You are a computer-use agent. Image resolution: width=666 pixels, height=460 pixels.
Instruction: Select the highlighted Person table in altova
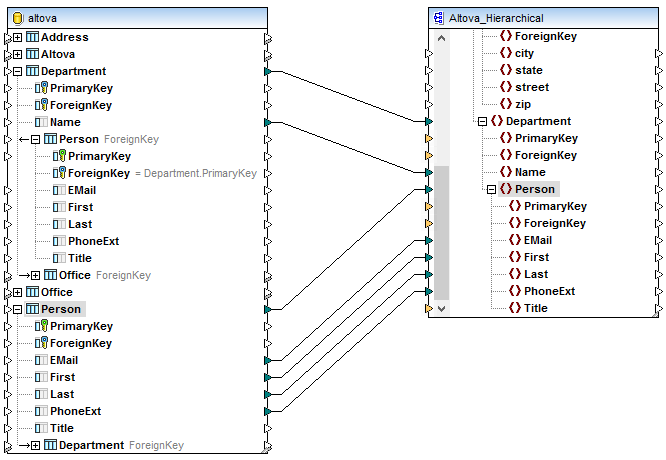(61, 309)
